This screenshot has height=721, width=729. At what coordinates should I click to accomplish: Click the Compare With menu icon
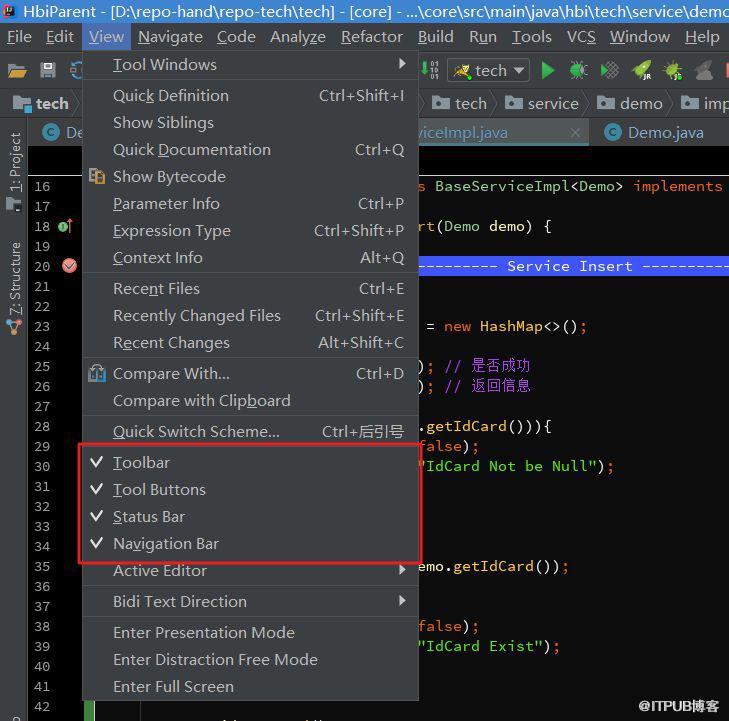[x=97, y=373]
